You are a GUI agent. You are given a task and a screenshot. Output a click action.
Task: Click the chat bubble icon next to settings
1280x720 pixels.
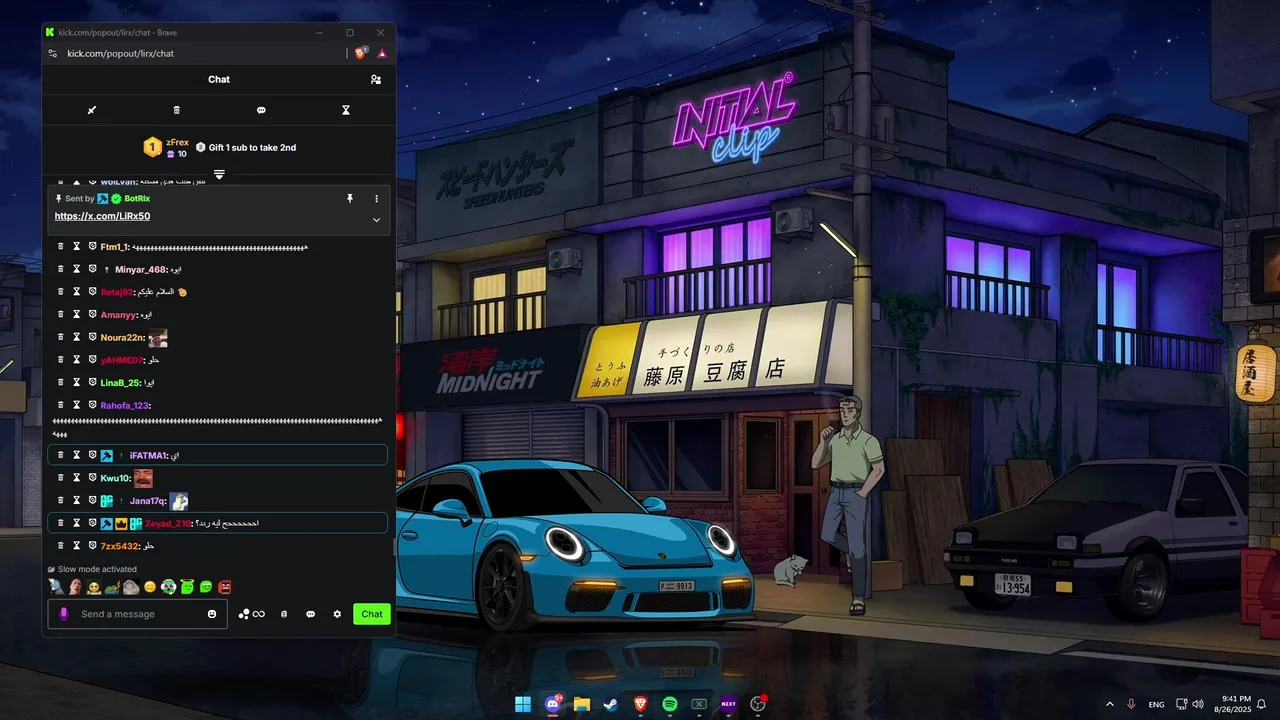pos(310,614)
